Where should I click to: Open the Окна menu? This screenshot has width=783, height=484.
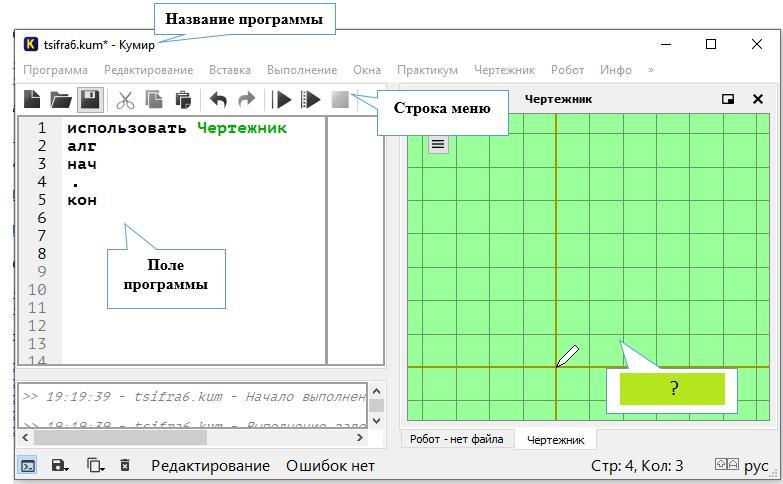pos(367,70)
